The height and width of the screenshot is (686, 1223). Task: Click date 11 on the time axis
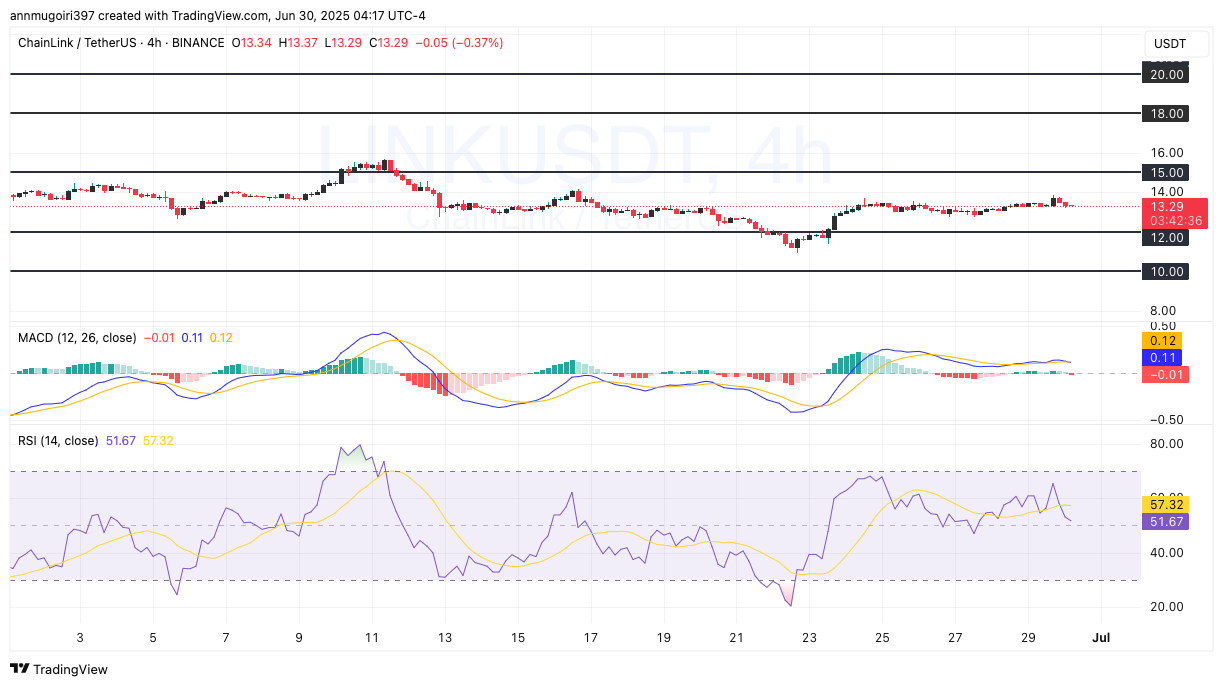pos(371,637)
